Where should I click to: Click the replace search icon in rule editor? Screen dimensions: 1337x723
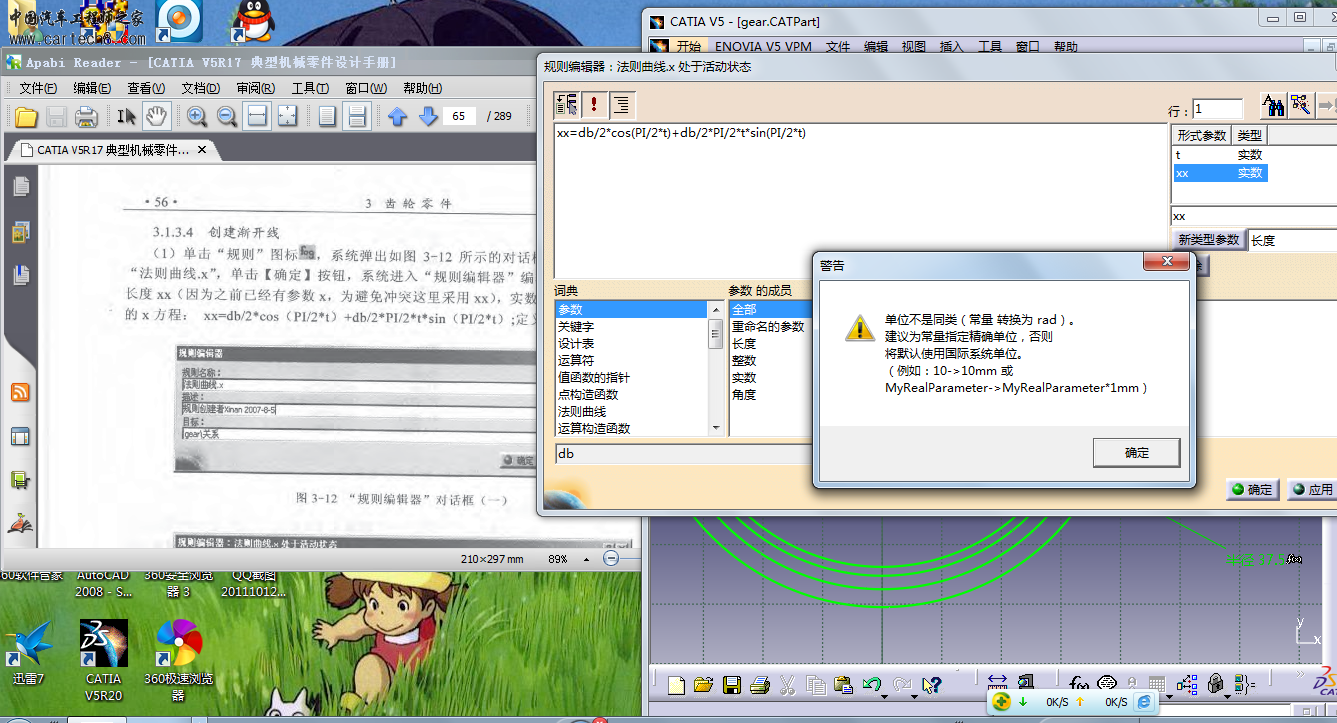(x=1300, y=104)
